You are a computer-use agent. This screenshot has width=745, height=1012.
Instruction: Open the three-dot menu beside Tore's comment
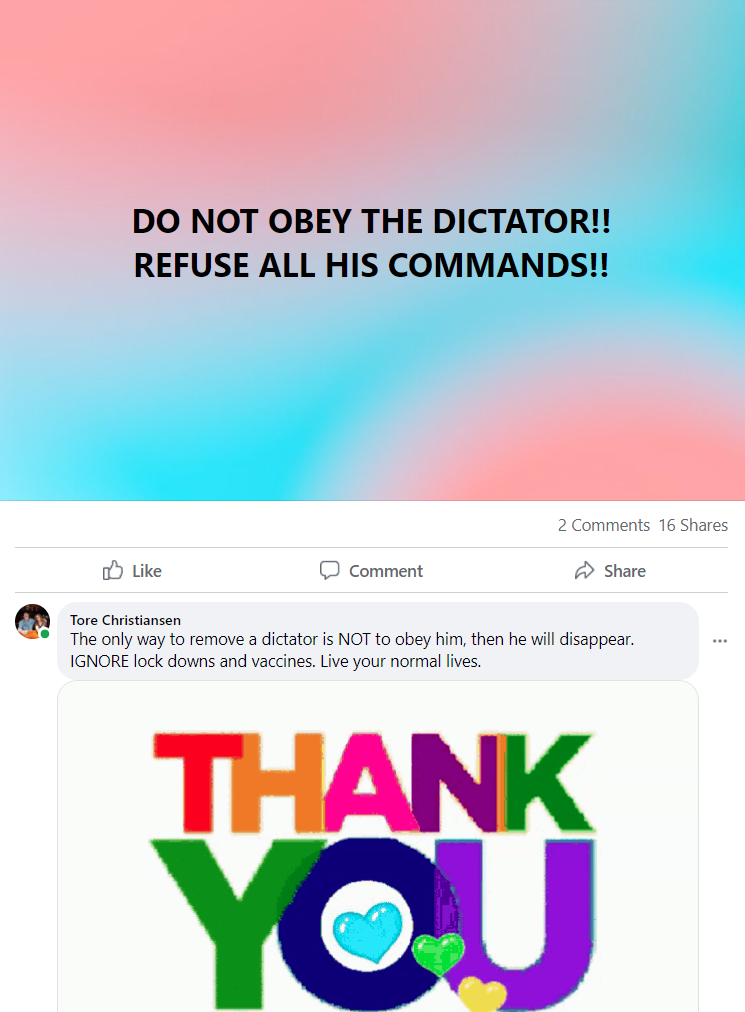click(x=720, y=641)
